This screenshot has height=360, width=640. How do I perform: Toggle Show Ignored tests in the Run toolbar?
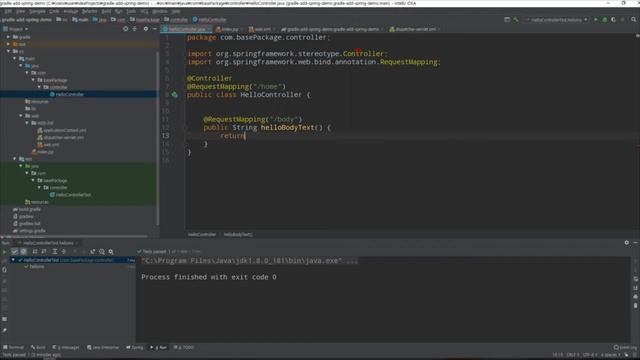click(x=24, y=252)
